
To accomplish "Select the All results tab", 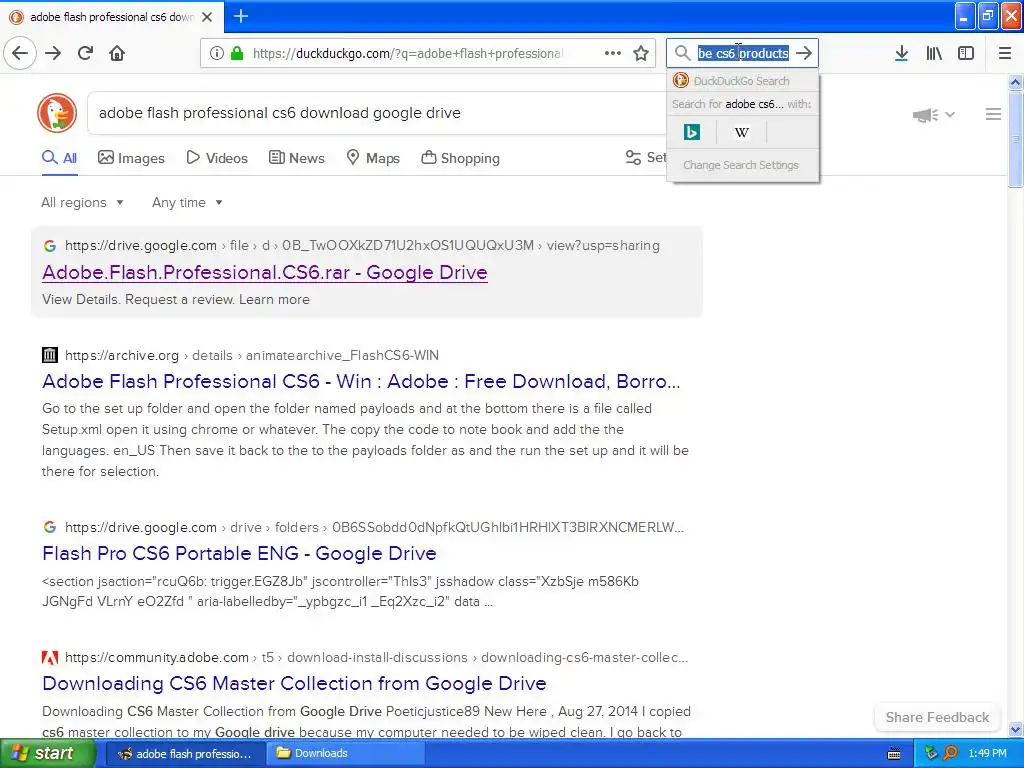I will [x=59, y=158].
